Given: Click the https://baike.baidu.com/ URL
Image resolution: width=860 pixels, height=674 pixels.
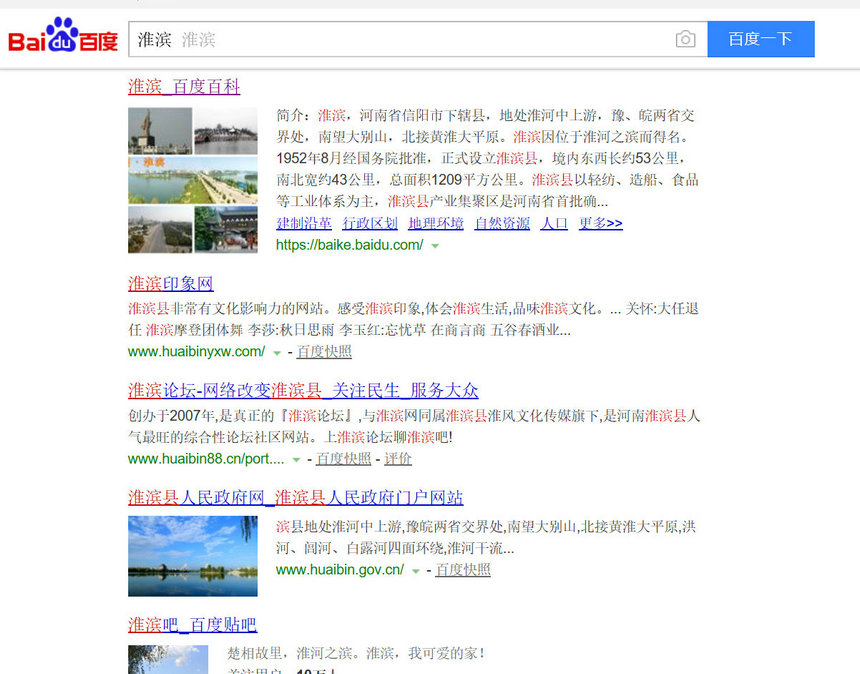Looking at the screenshot, I should point(349,245).
